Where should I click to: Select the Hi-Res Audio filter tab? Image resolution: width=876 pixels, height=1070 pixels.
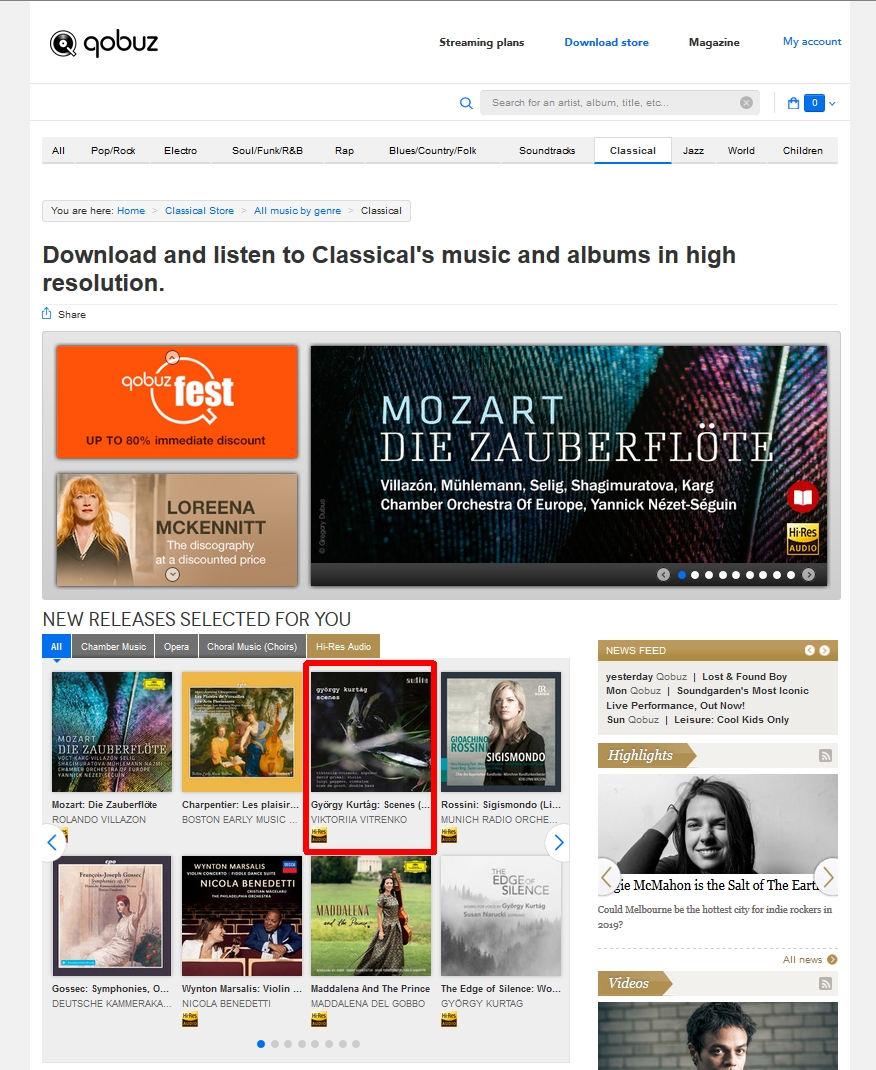pyautogui.click(x=343, y=646)
